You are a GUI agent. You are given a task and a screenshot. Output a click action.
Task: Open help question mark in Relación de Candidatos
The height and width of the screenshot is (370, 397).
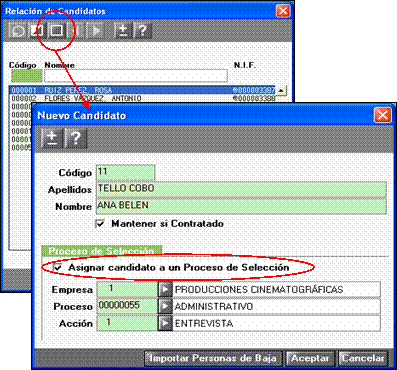pyautogui.click(x=143, y=31)
